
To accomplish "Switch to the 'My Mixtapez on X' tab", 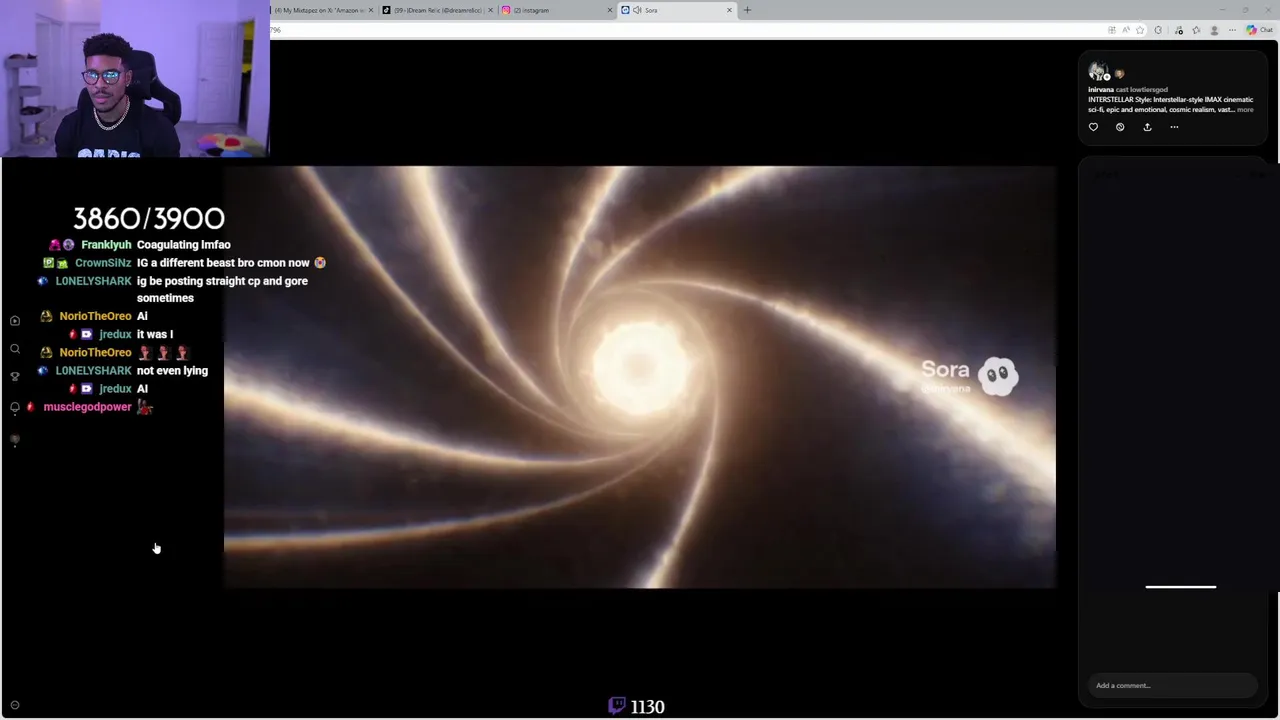I will [319, 10].
